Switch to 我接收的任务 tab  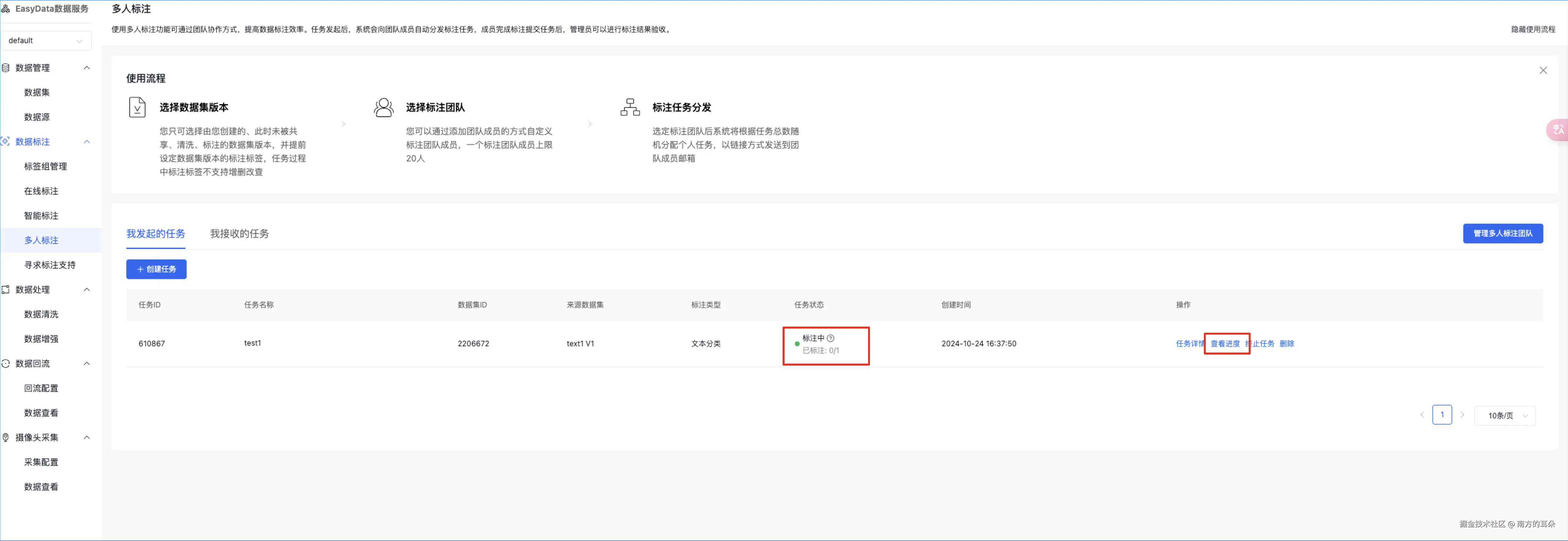239,234
